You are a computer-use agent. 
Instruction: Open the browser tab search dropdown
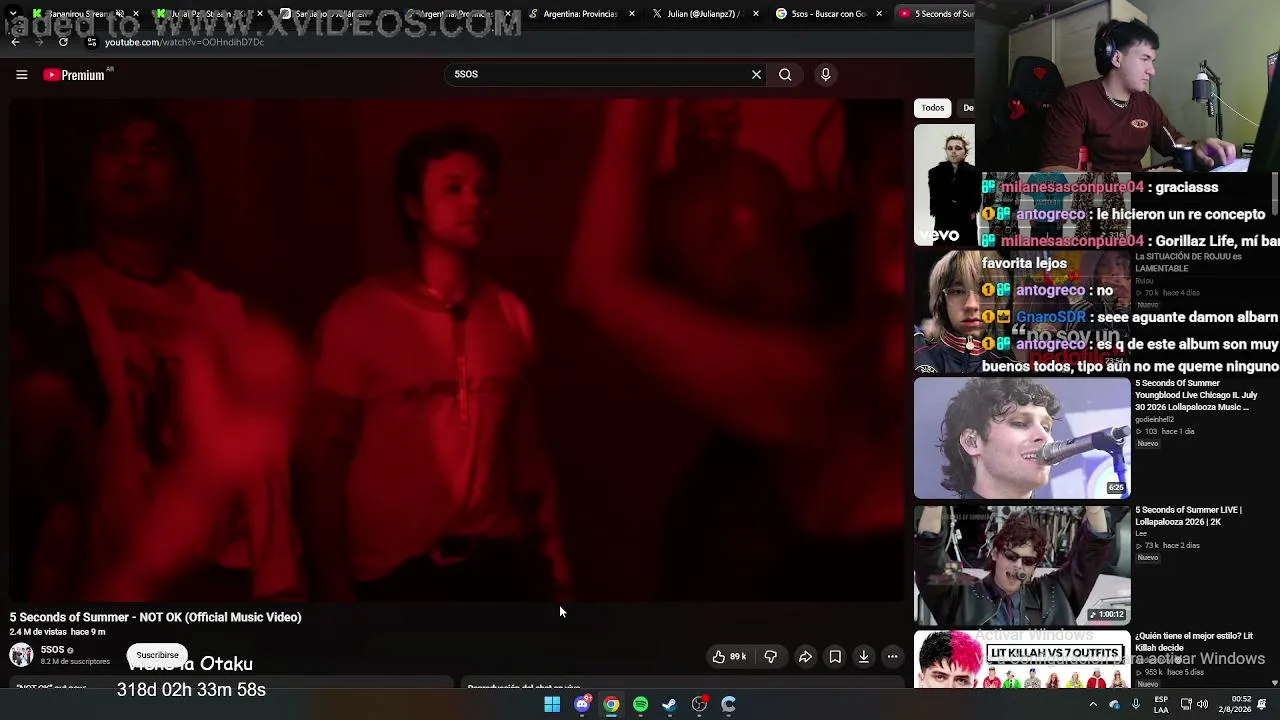click(13, 14)
